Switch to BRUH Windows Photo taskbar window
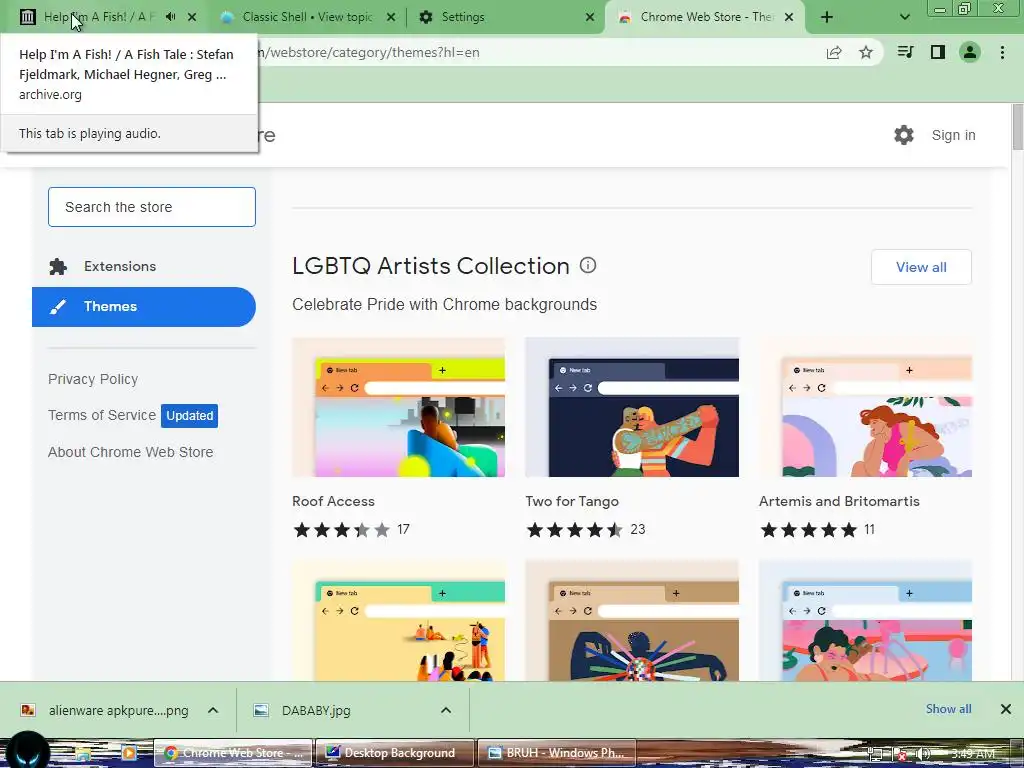 [x=557, y=753]
